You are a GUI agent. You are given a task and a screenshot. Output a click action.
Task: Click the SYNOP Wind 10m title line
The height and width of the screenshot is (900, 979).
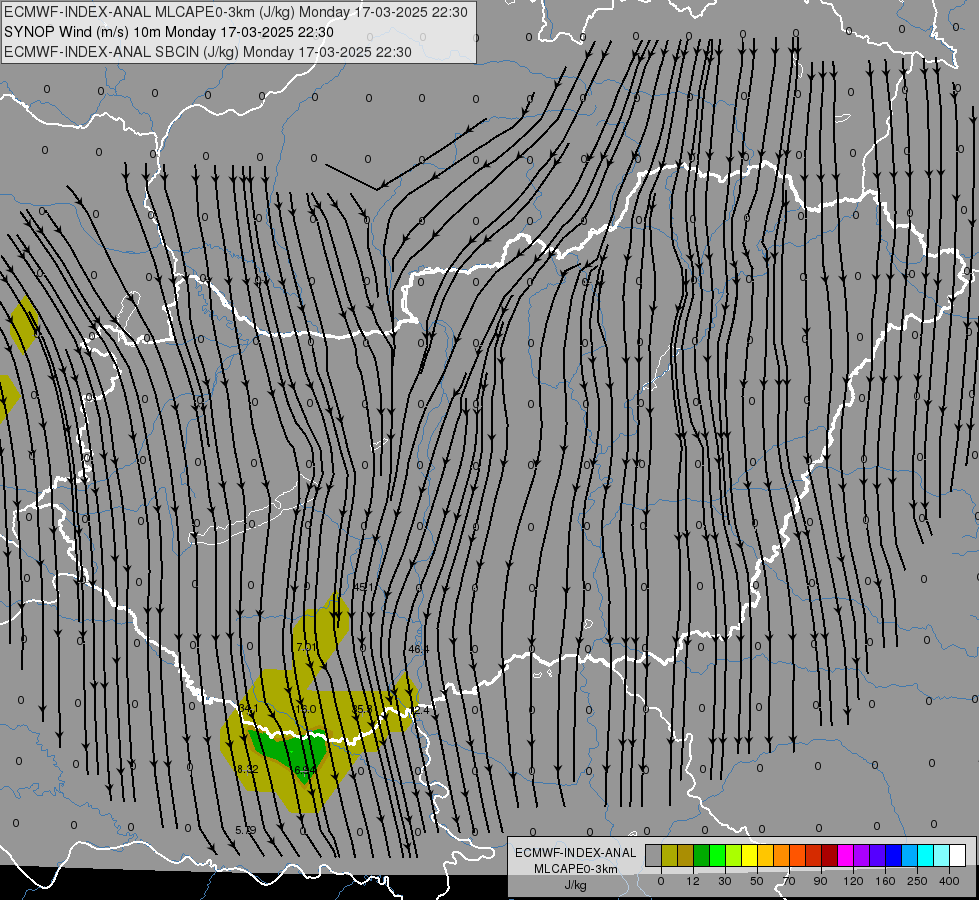[x=169, y=32]
